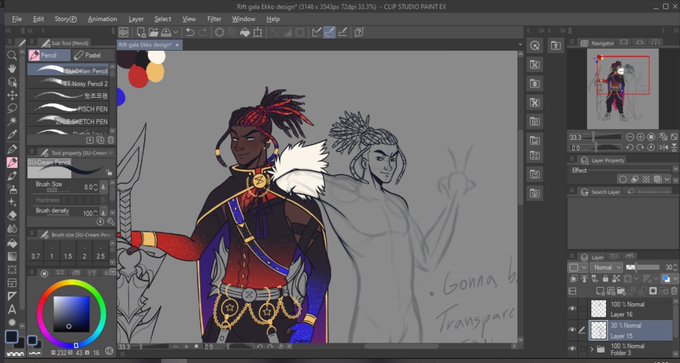This screenshot has width=680, height=363.
Task: Open the Animation menu
Action: 102,19
